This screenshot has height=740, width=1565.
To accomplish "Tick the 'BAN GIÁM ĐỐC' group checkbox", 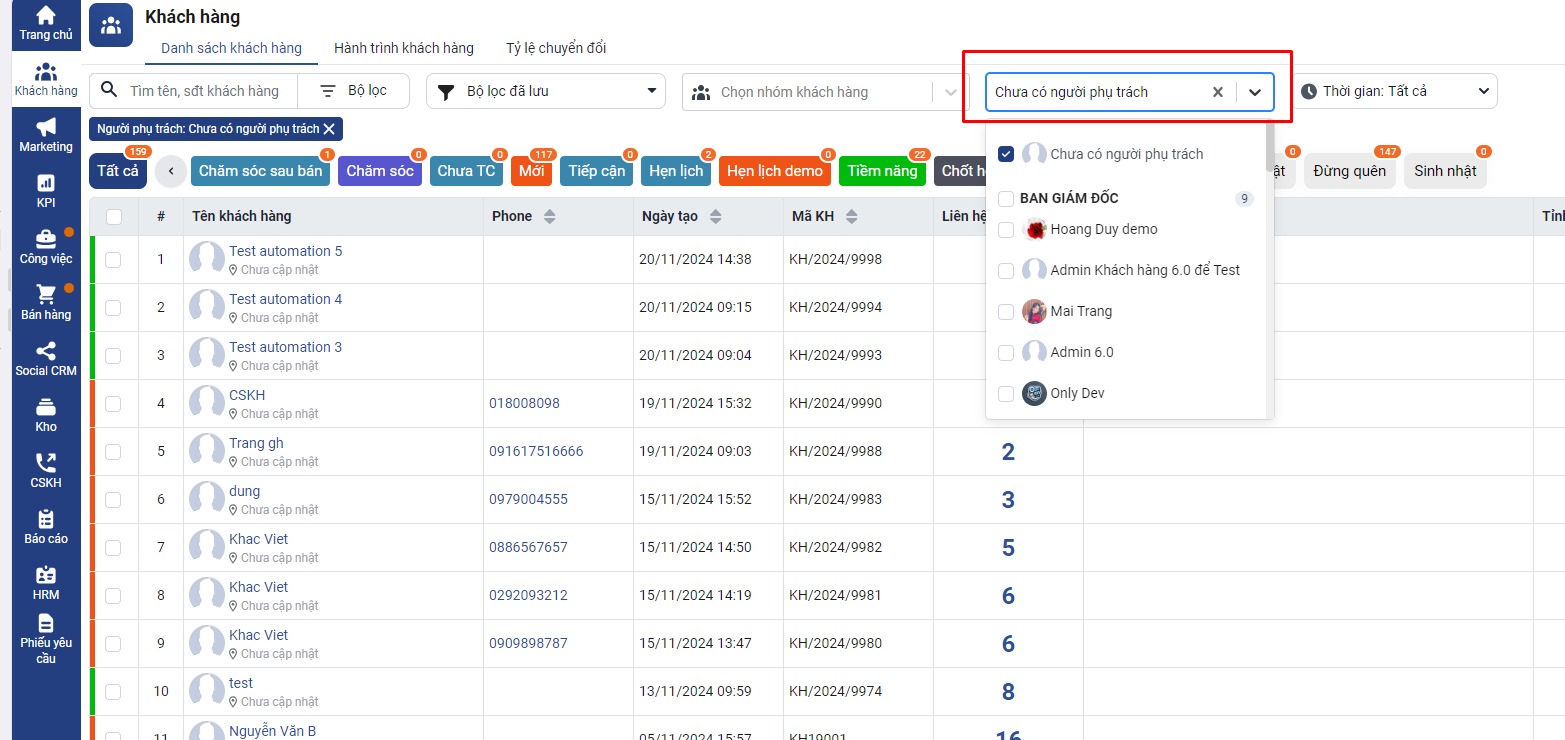I will tap(1006, 199).
